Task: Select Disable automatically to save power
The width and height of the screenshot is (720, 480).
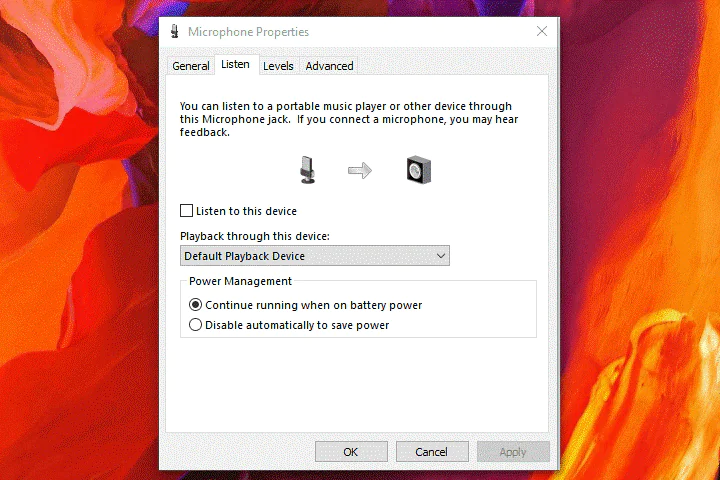Action: pyautogui.click(x=195, y=325)
